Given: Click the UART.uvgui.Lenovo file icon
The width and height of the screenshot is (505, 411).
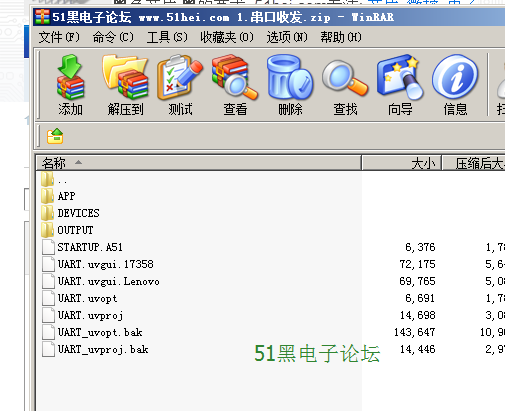Looking at the screenshot, I should pyautogui.click(x=48, y=281).
